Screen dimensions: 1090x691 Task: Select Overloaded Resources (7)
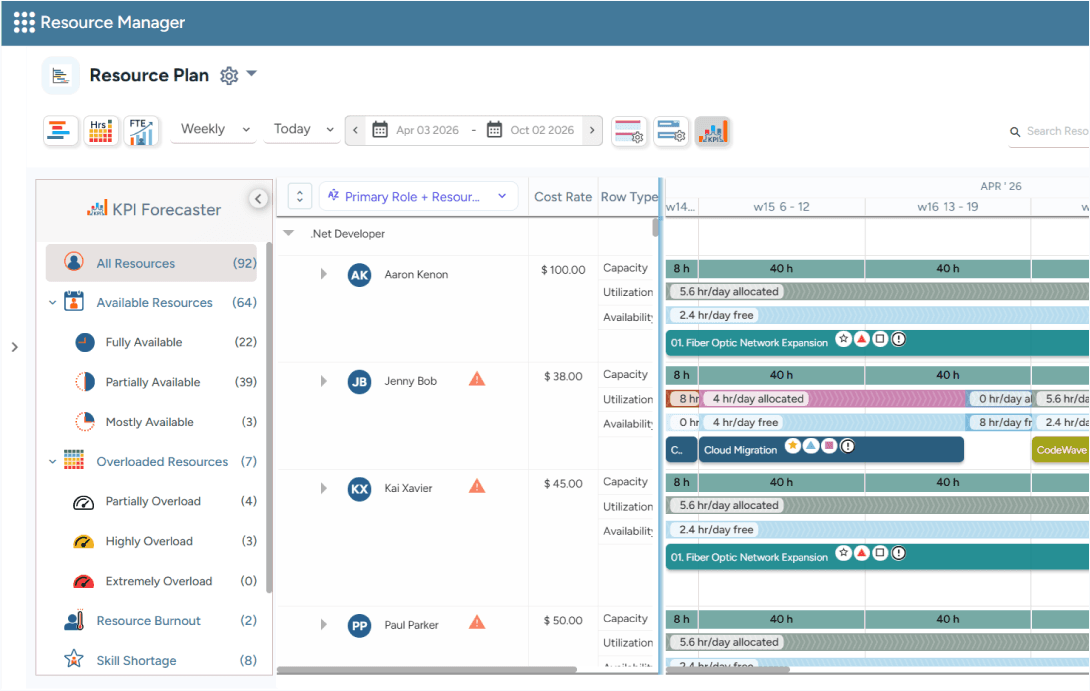tap(162, 462)
